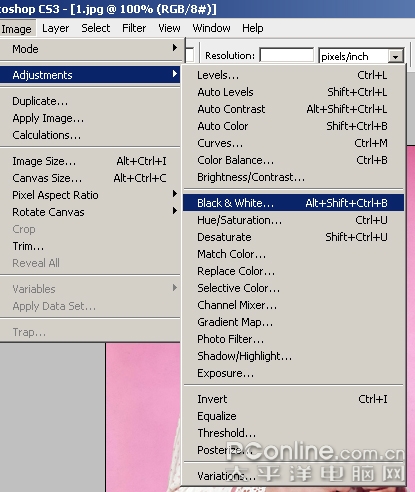Viewport: 415px width, 492px height.
Task: Choose Canvas Size from Image menu
Action: click(90, 178)
